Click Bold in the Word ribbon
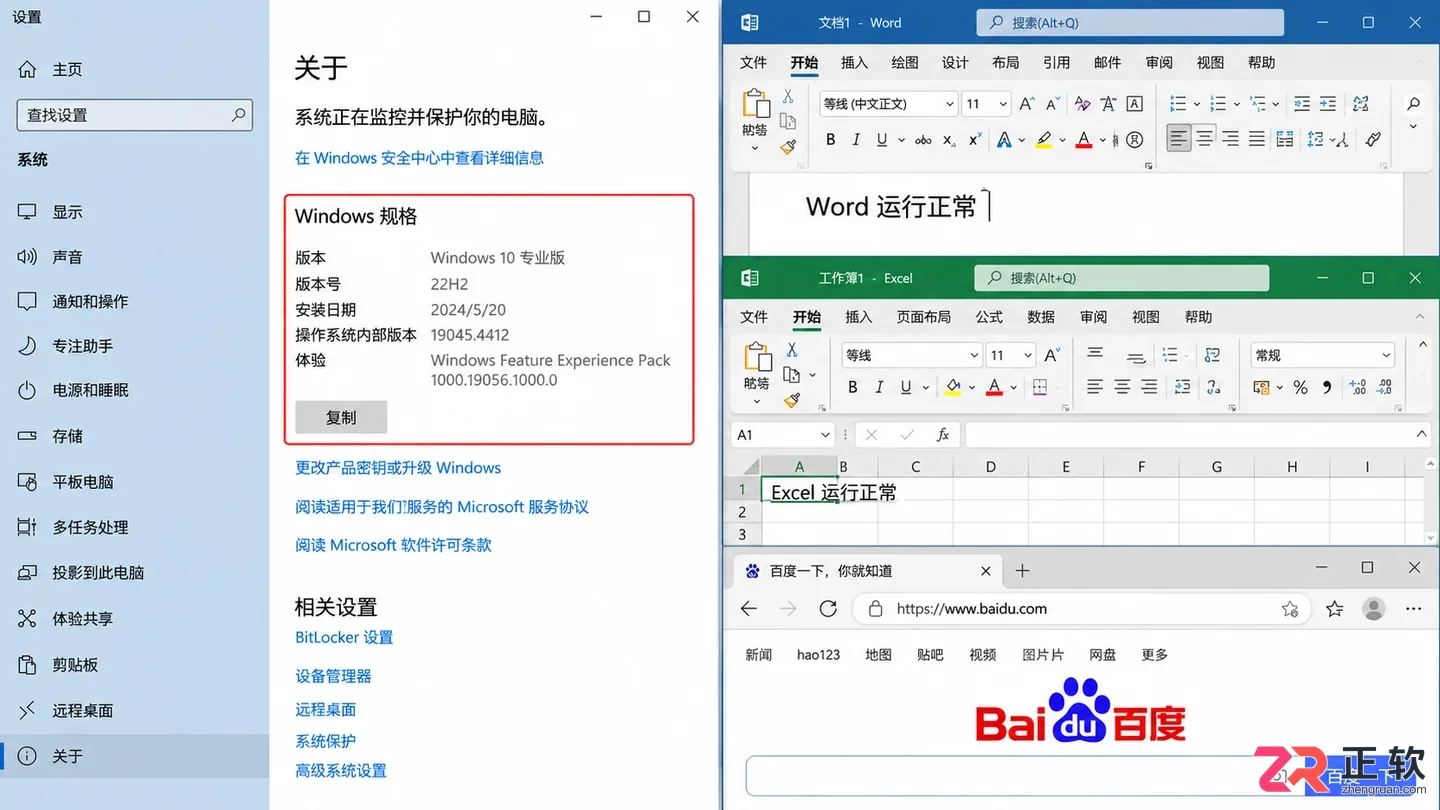Image resolution: width=1440 pixels, height=810 pixels. point(830,140)
